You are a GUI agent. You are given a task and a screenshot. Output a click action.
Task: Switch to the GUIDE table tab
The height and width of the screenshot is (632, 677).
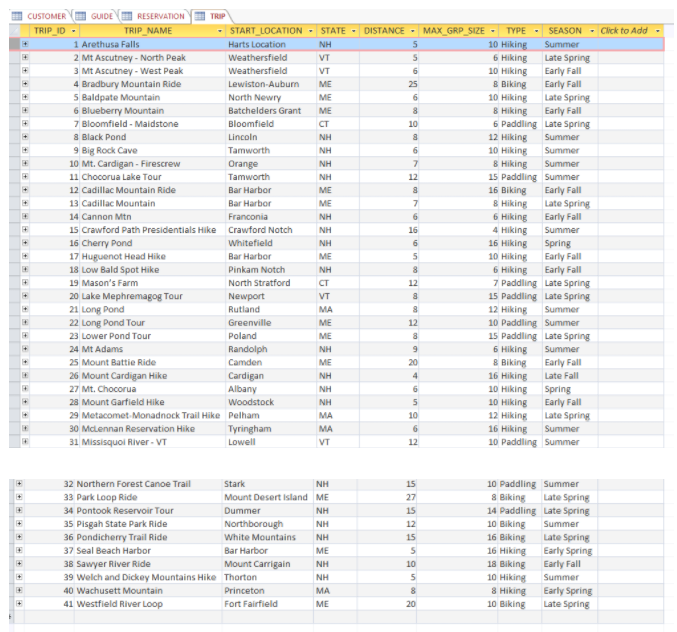[95, 16]
